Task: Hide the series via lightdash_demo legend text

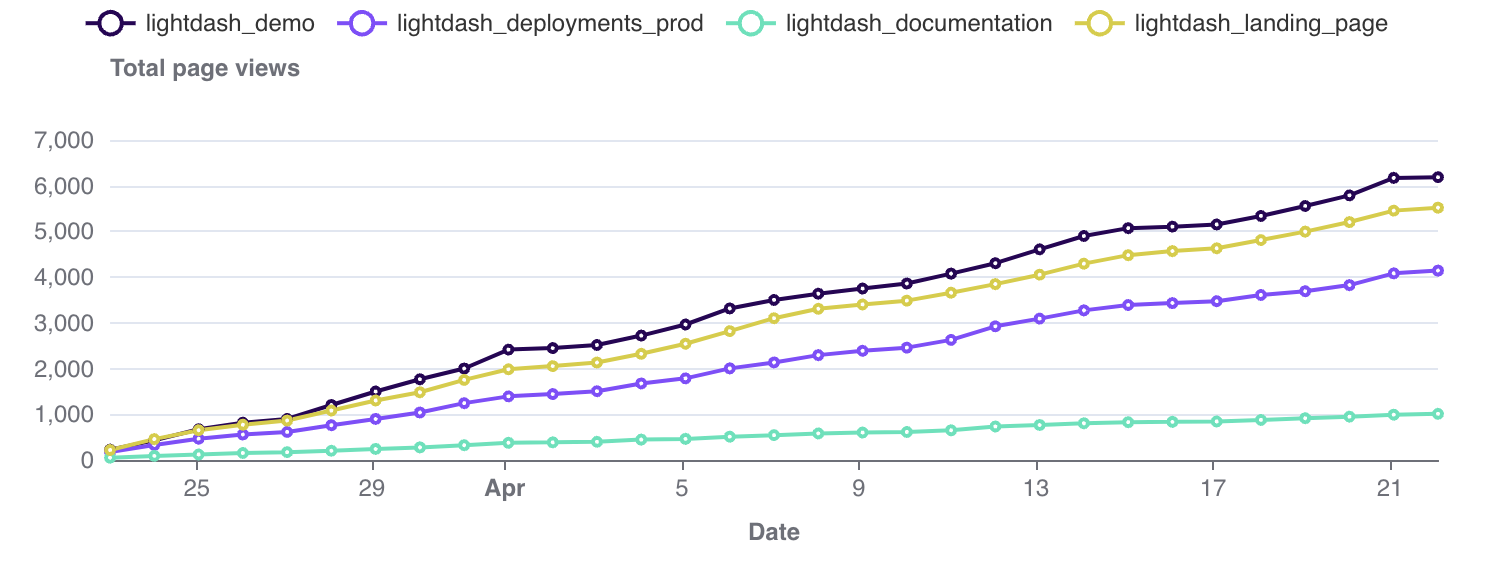Action: [x=230, y=23]
